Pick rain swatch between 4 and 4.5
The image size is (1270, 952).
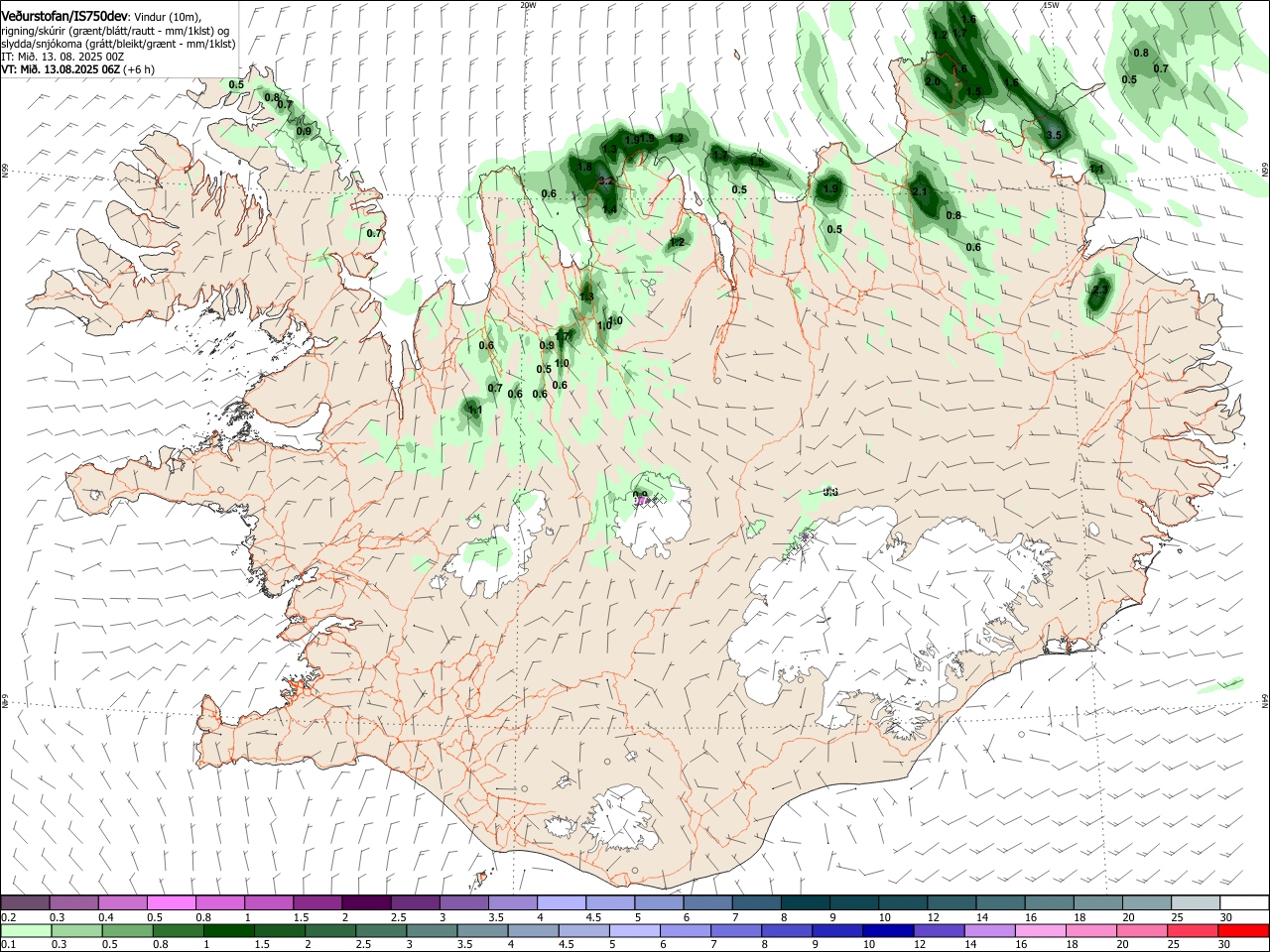(x=533, y=930)
